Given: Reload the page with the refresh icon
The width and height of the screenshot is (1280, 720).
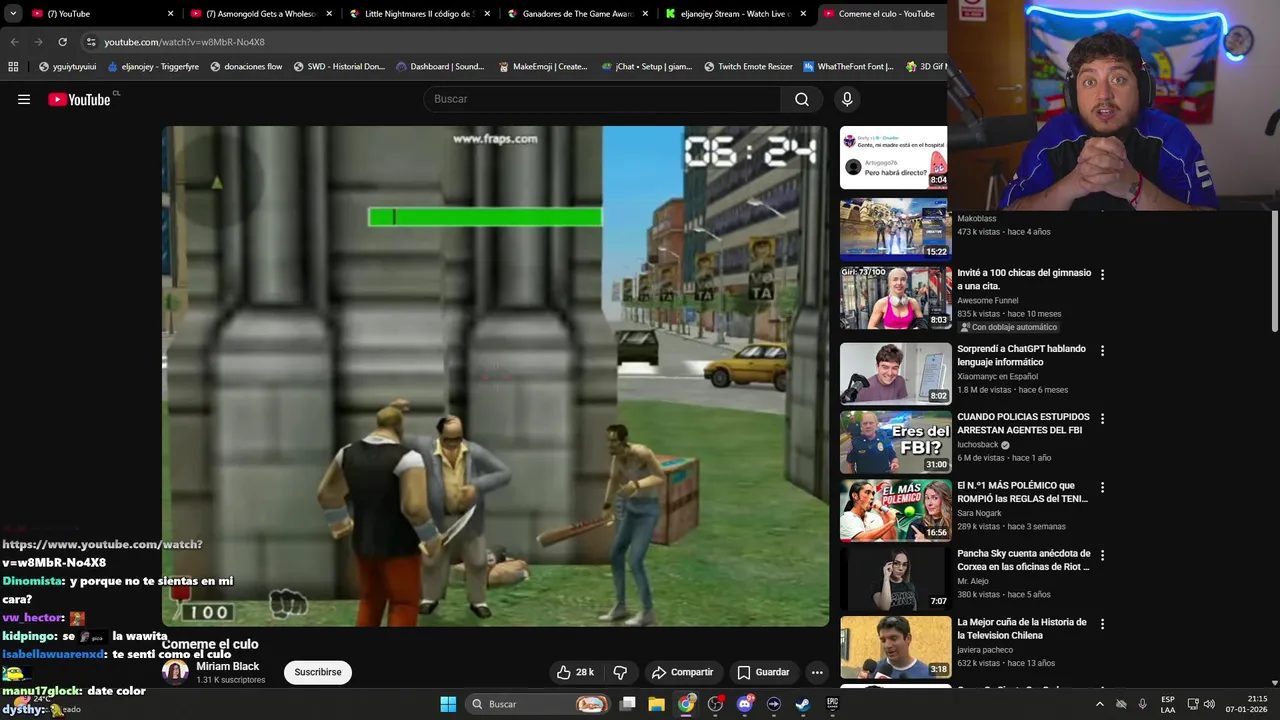Looking at the screenshot, I should 62,42.
